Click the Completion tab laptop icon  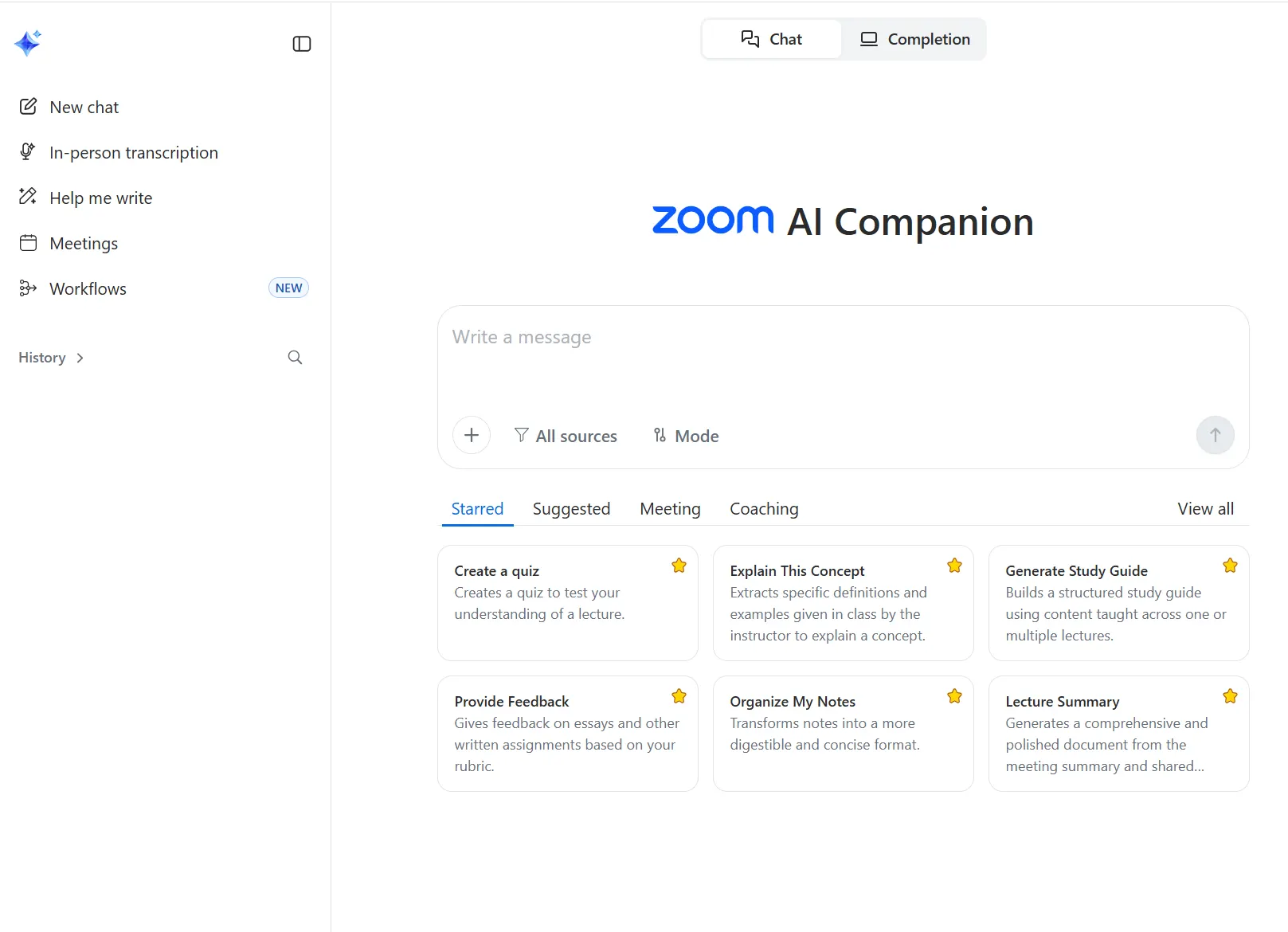pos(869,39)
